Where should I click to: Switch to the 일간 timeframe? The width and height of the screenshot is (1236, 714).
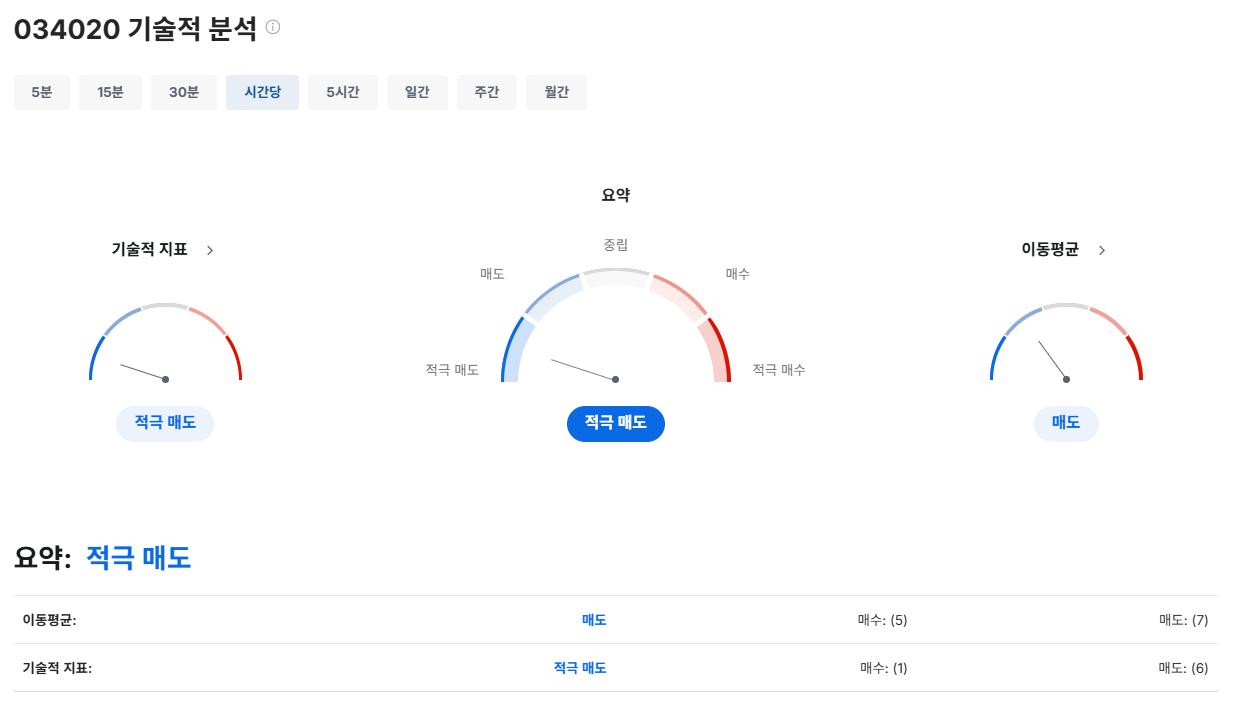[x=417, y=91]
